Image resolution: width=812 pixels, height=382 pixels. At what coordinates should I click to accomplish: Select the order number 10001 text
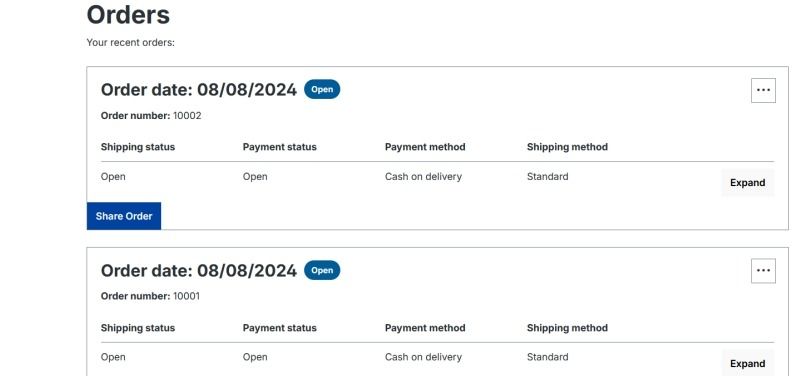[x=186, y=296]
